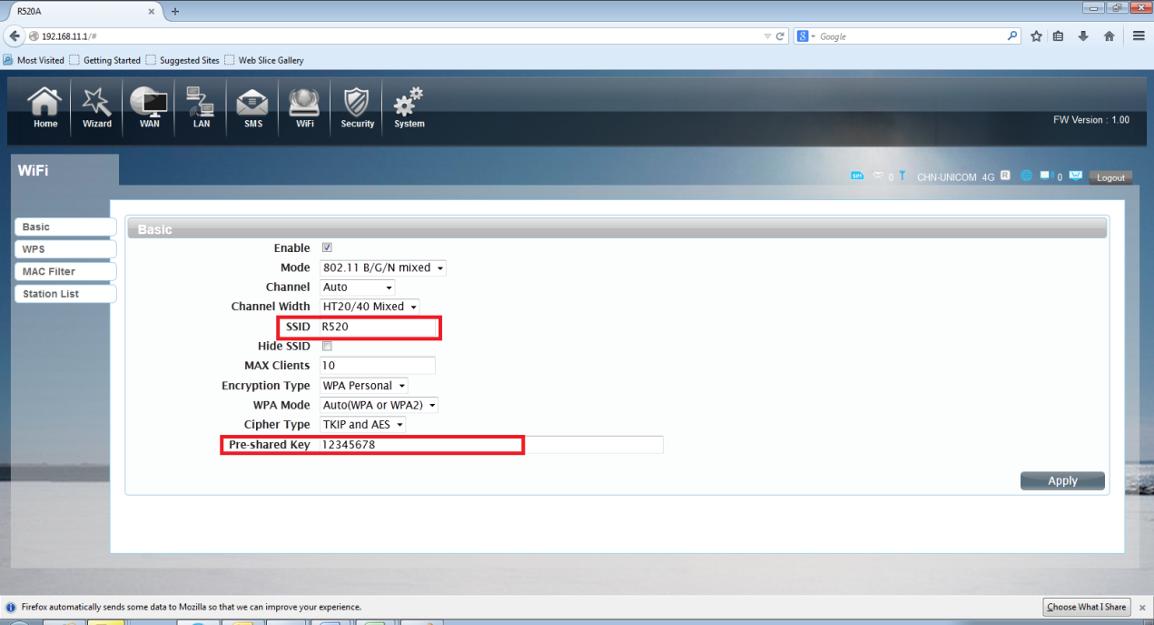Click the Firefox bookmark star icon
Screen dimensions: 1154x625
pos(1036,36)
